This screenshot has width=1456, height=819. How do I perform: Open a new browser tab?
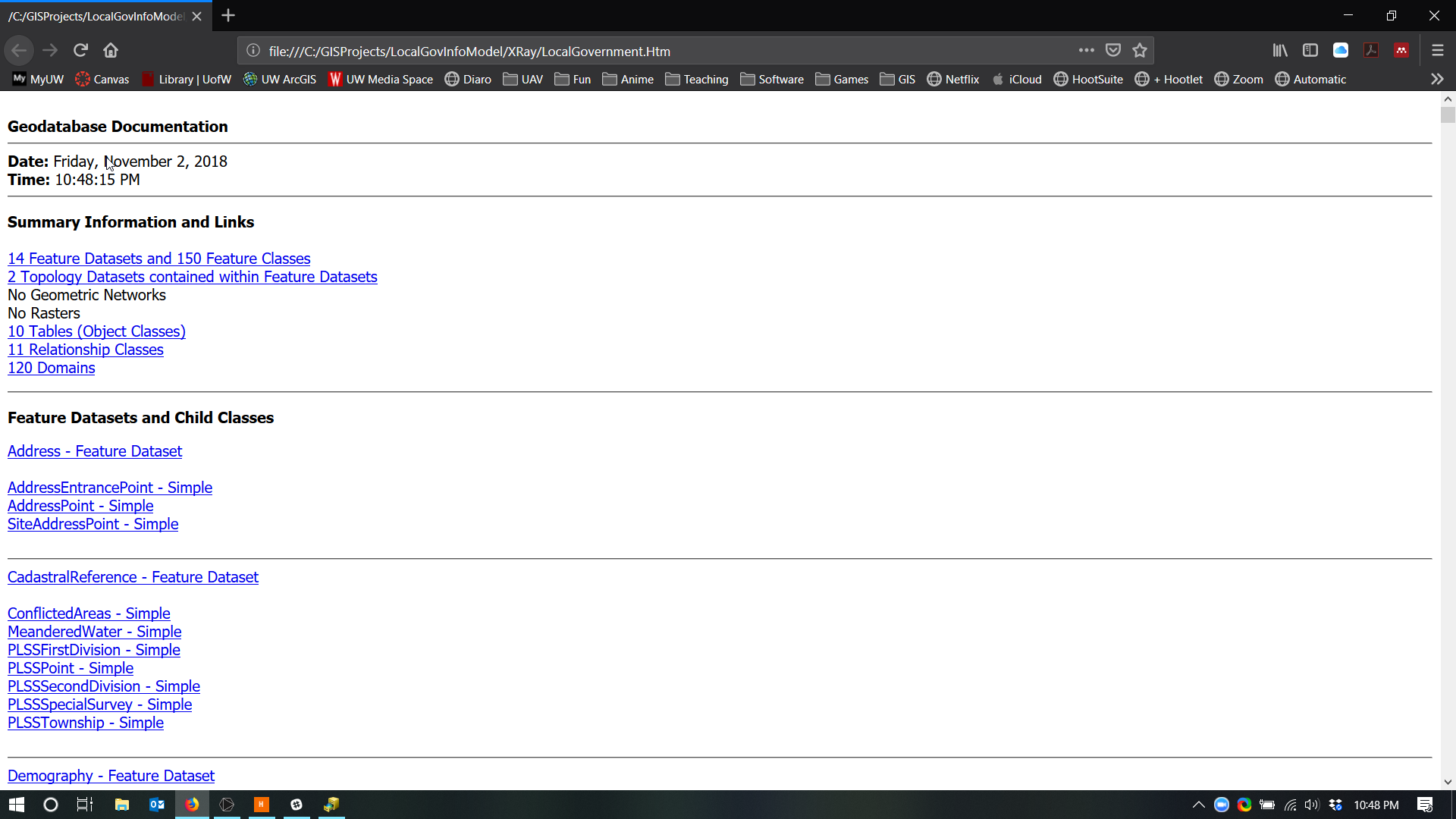[228, 15]
